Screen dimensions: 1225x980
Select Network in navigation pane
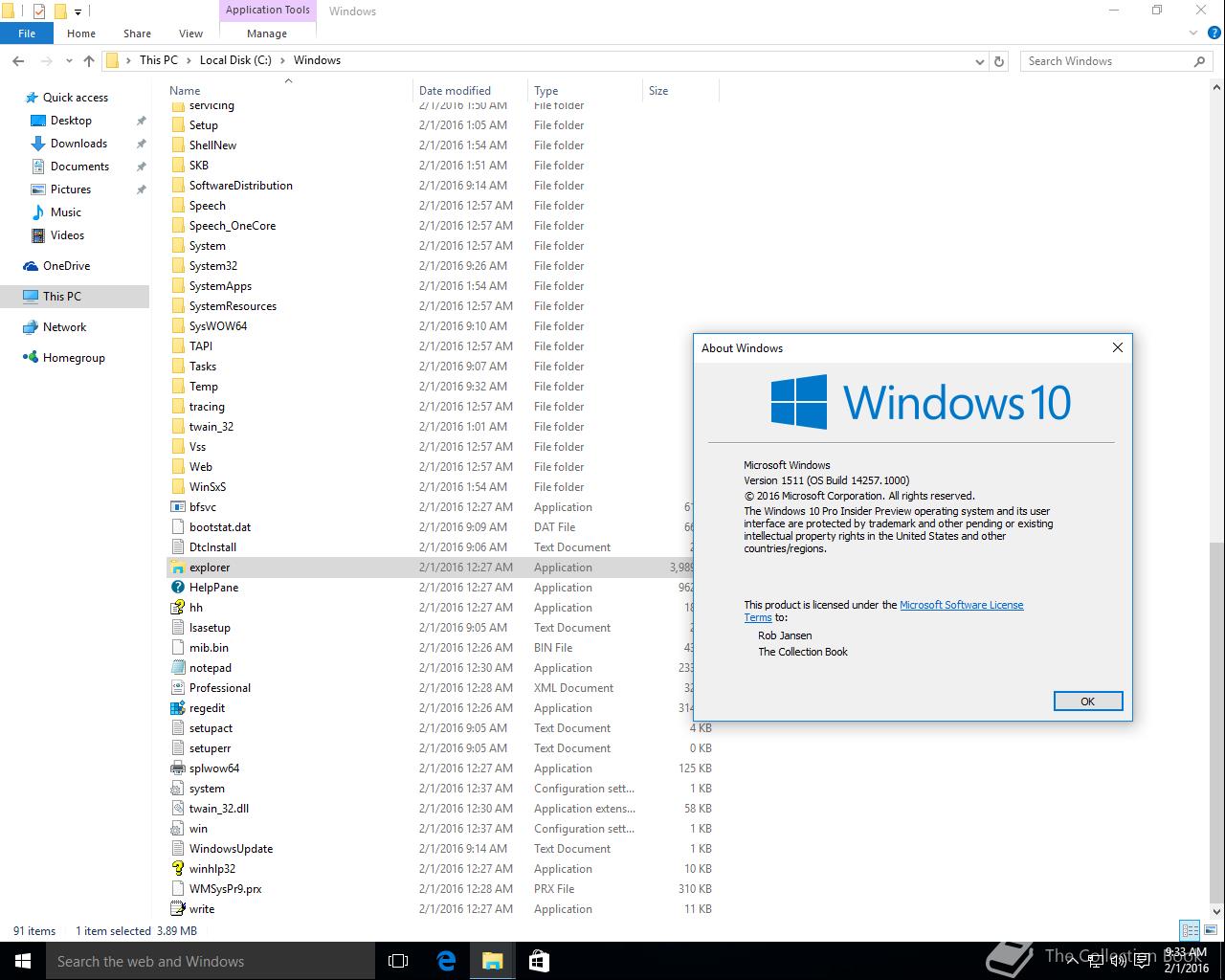64,327
